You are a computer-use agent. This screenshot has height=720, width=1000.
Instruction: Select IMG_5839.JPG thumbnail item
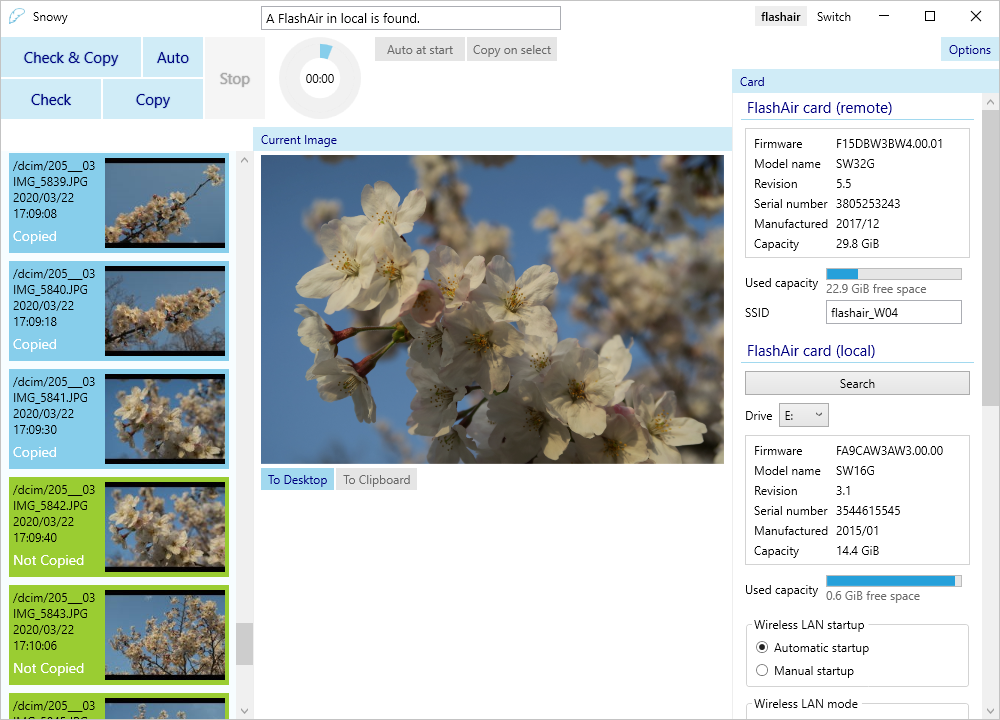tap(119, 203)
